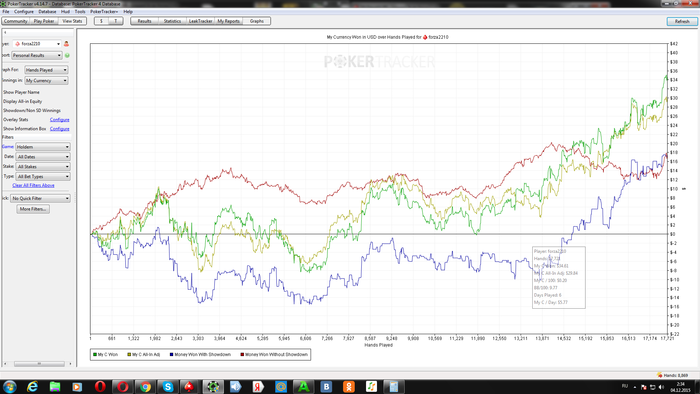
Task: Click network connection tray icon
Action: (652, 387)
